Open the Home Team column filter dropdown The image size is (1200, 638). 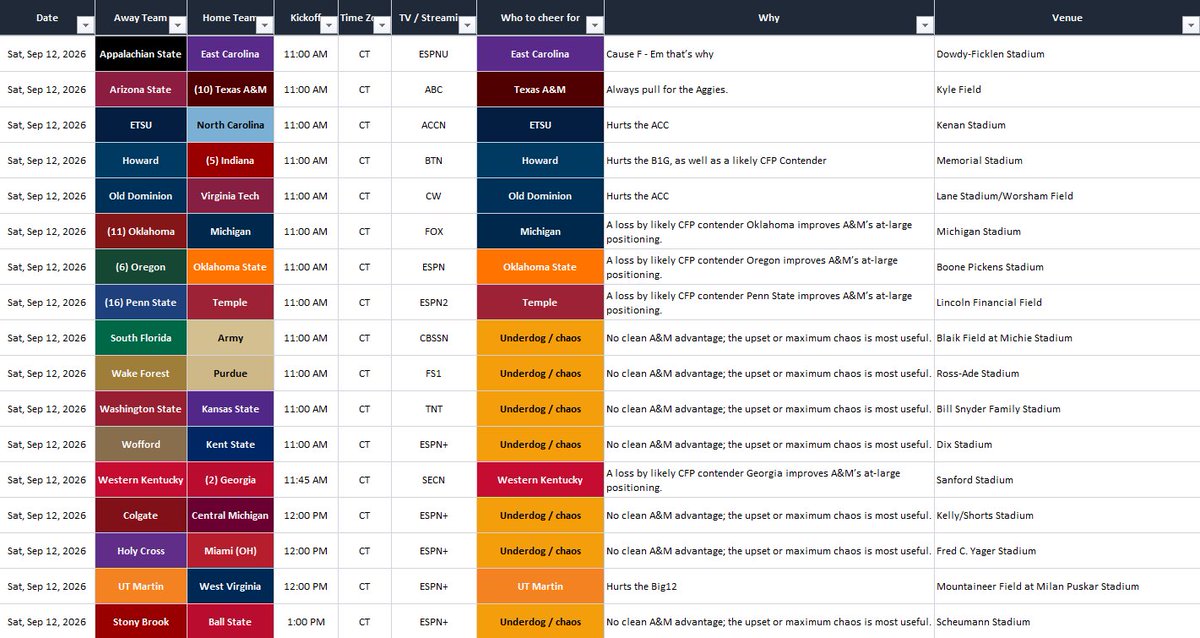click(264, 26)
